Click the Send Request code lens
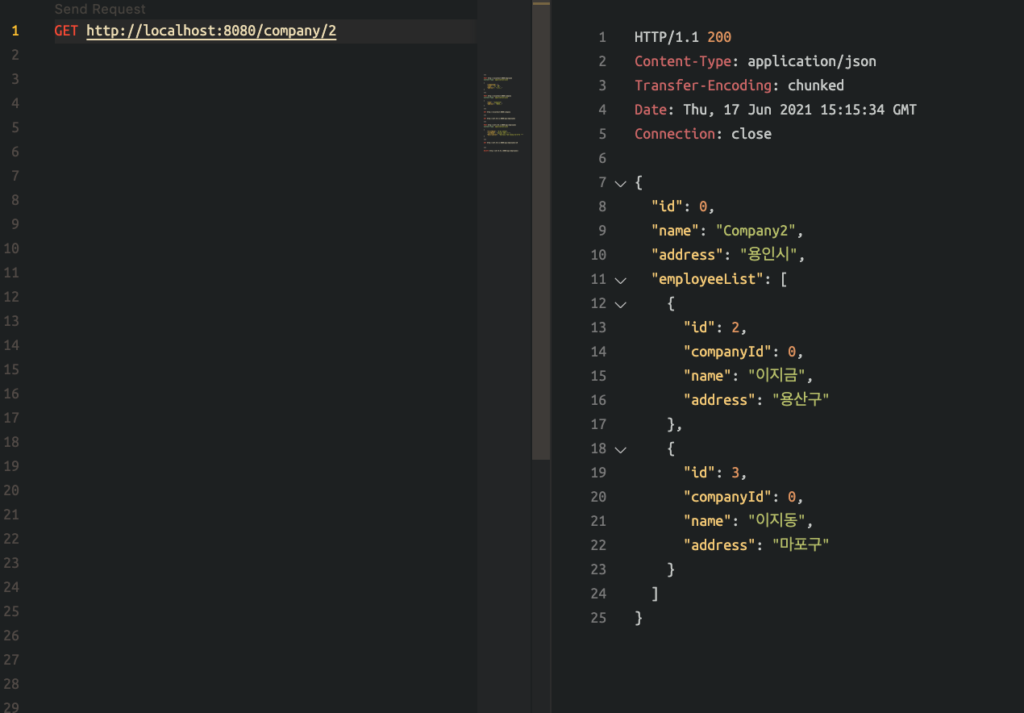This screenshot has height=713, width=1024. pyautogui.click(x=100, y=9)
